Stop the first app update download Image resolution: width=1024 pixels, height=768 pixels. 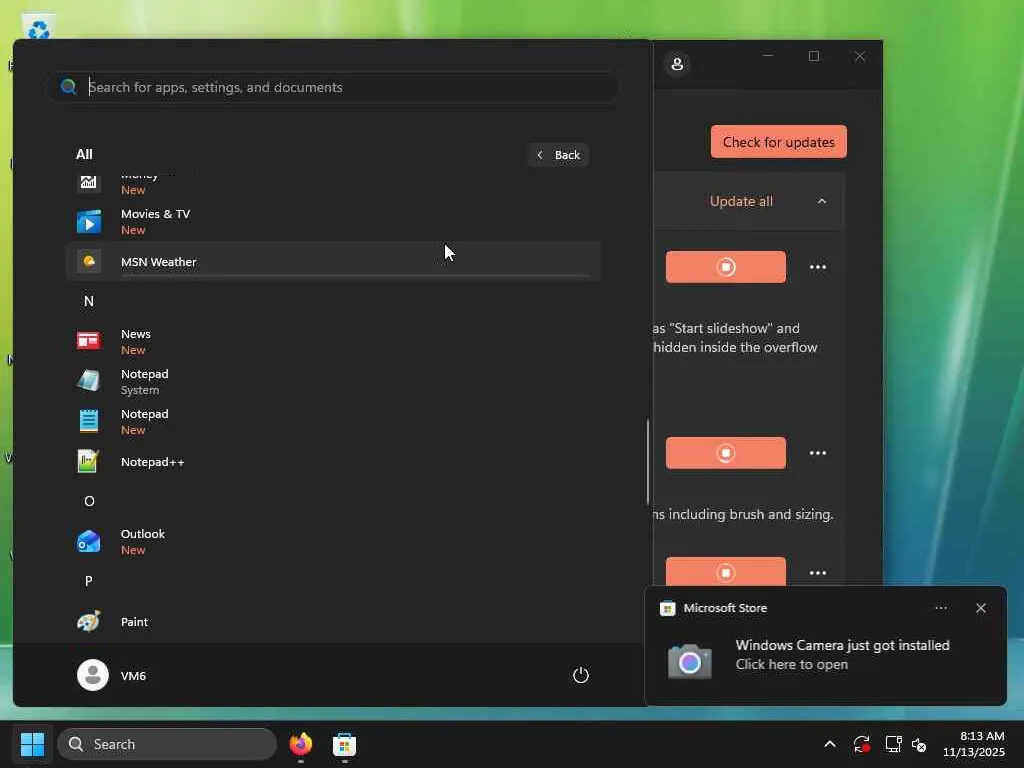tap(726, 266)
